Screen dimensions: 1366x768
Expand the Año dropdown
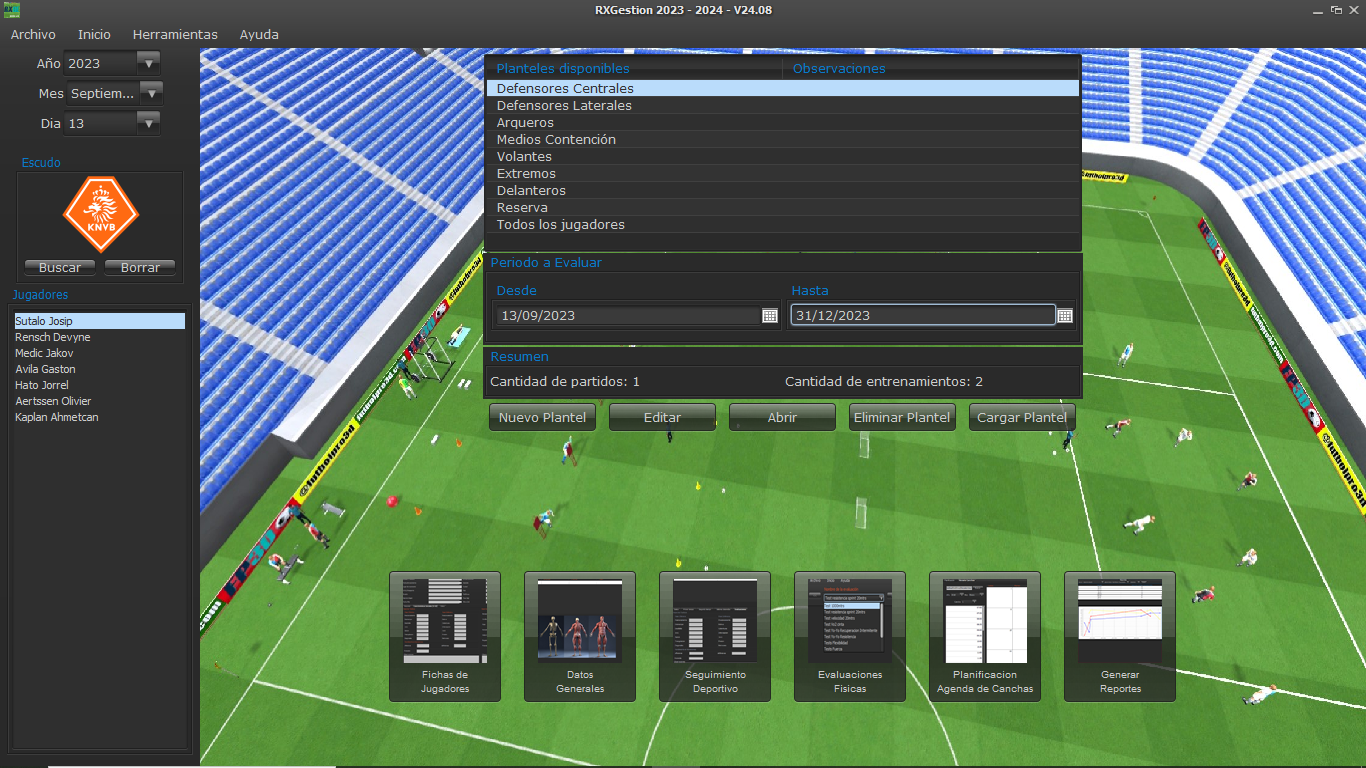point(149,63)
